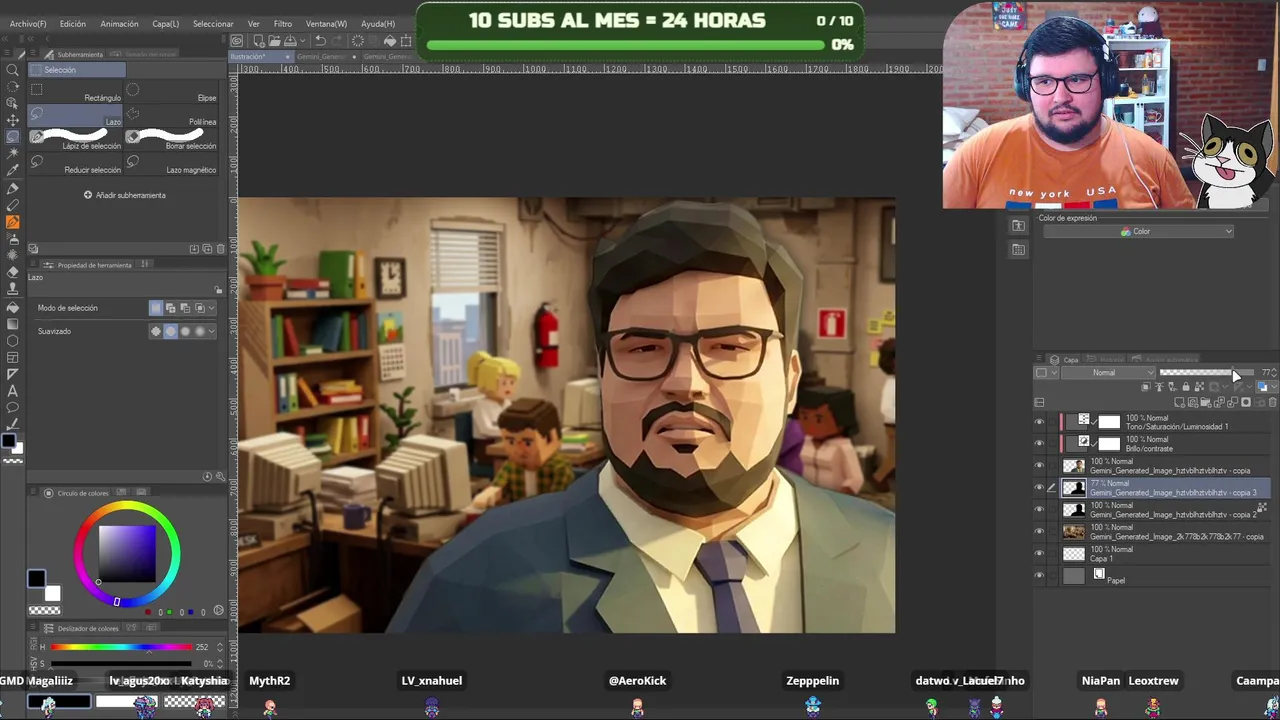
Task: Select the Airbrush tool
Action: pyautogui.click(x=12, y=239)
